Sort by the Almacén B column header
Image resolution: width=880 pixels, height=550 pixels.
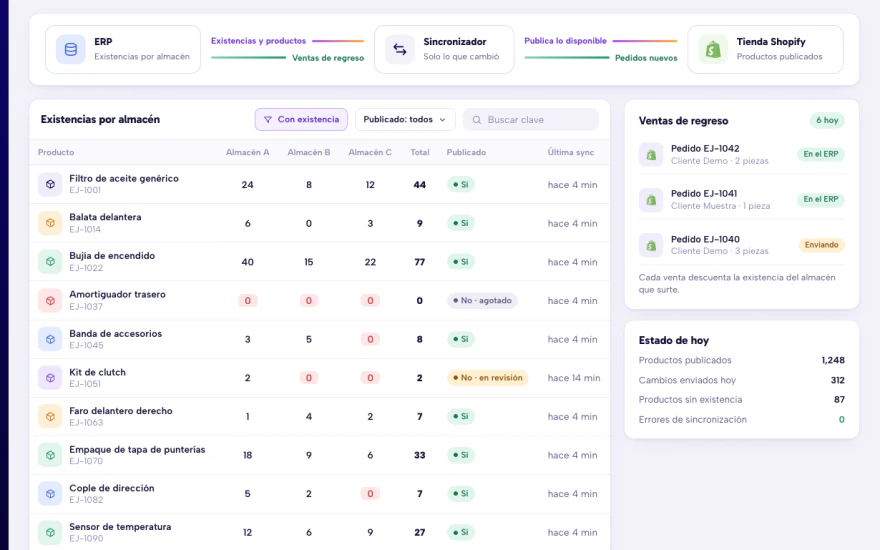[x=309, y=152]
